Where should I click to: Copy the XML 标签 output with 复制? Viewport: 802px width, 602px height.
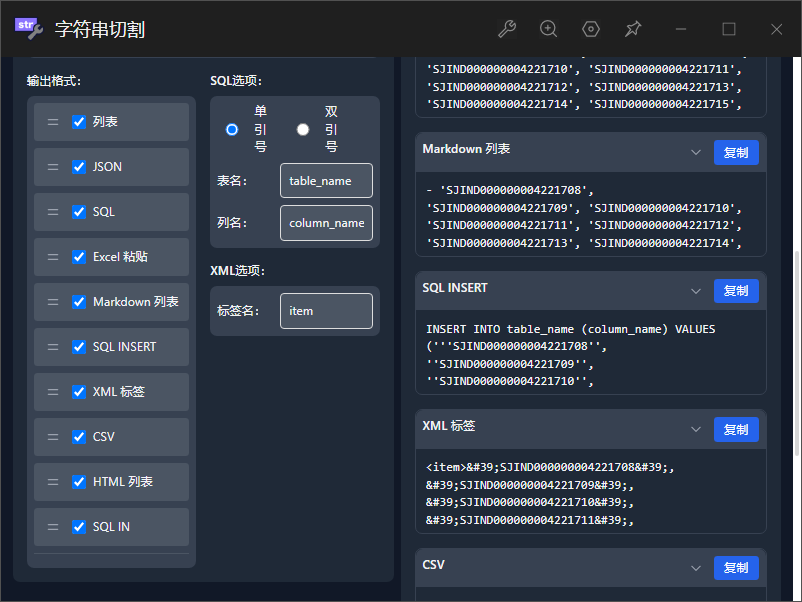click(736, 430)
